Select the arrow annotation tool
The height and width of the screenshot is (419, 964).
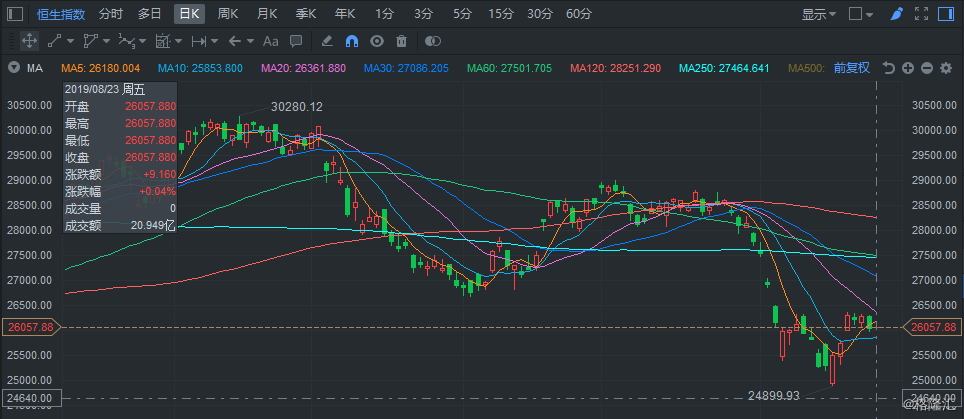[x=234, y=41]
